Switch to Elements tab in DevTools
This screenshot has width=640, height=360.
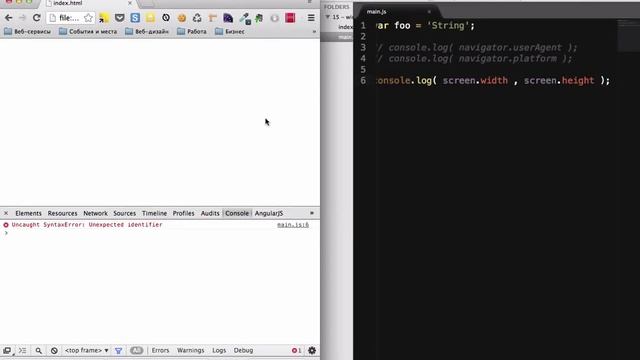click(x=28, y=213)
